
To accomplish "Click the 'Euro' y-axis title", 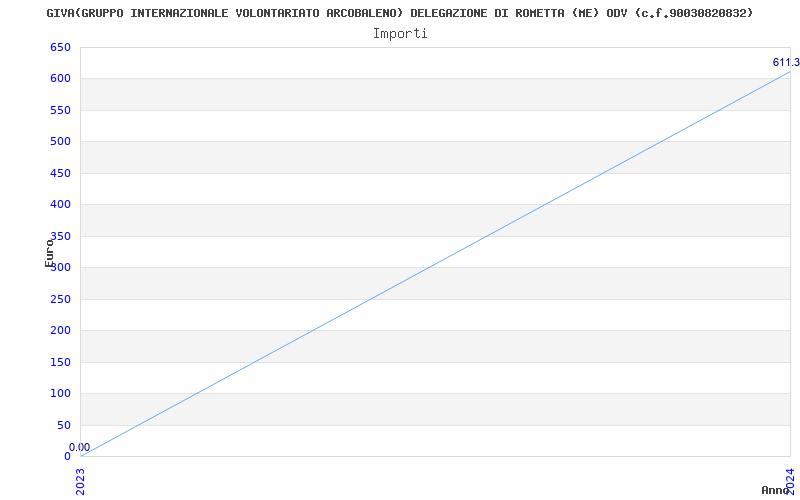I will [49, 253].
